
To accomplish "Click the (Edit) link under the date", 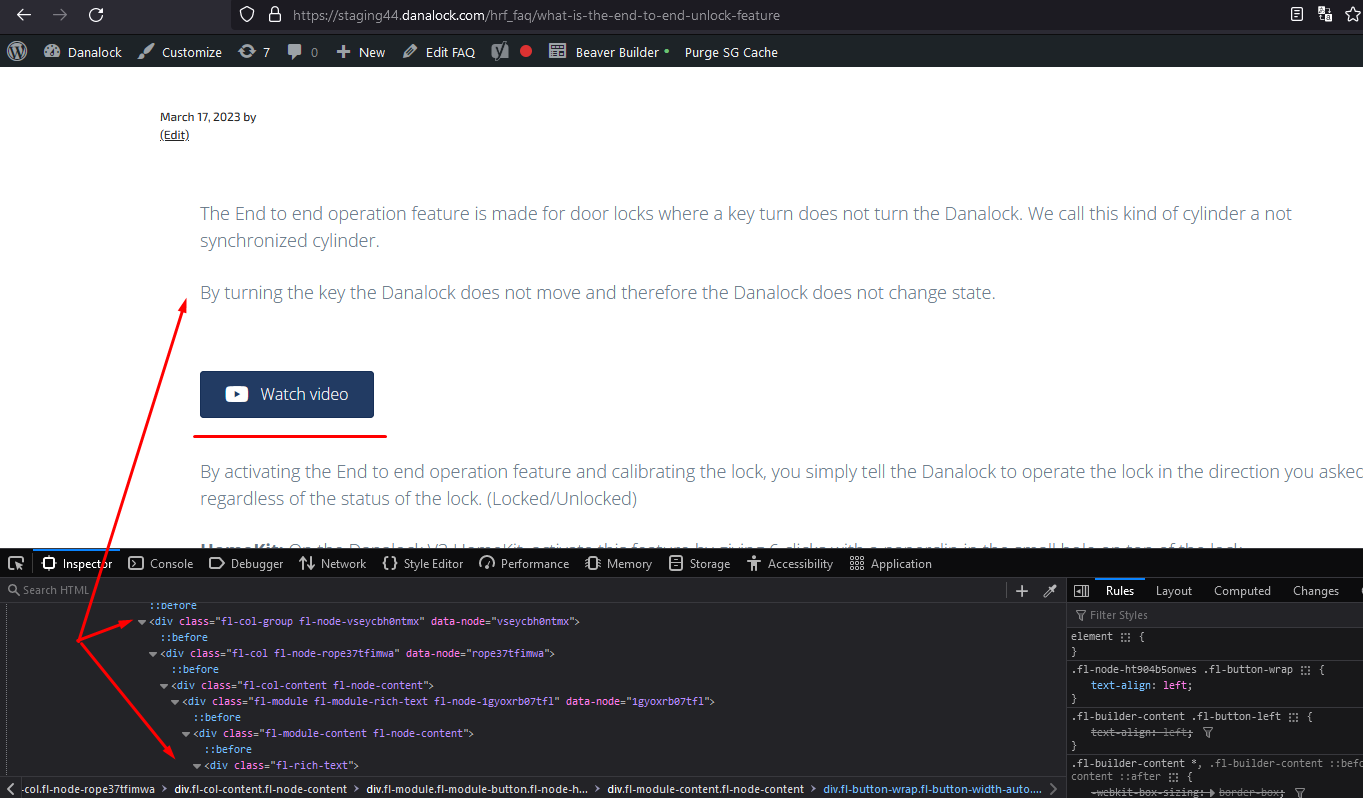I will [174, 135].
